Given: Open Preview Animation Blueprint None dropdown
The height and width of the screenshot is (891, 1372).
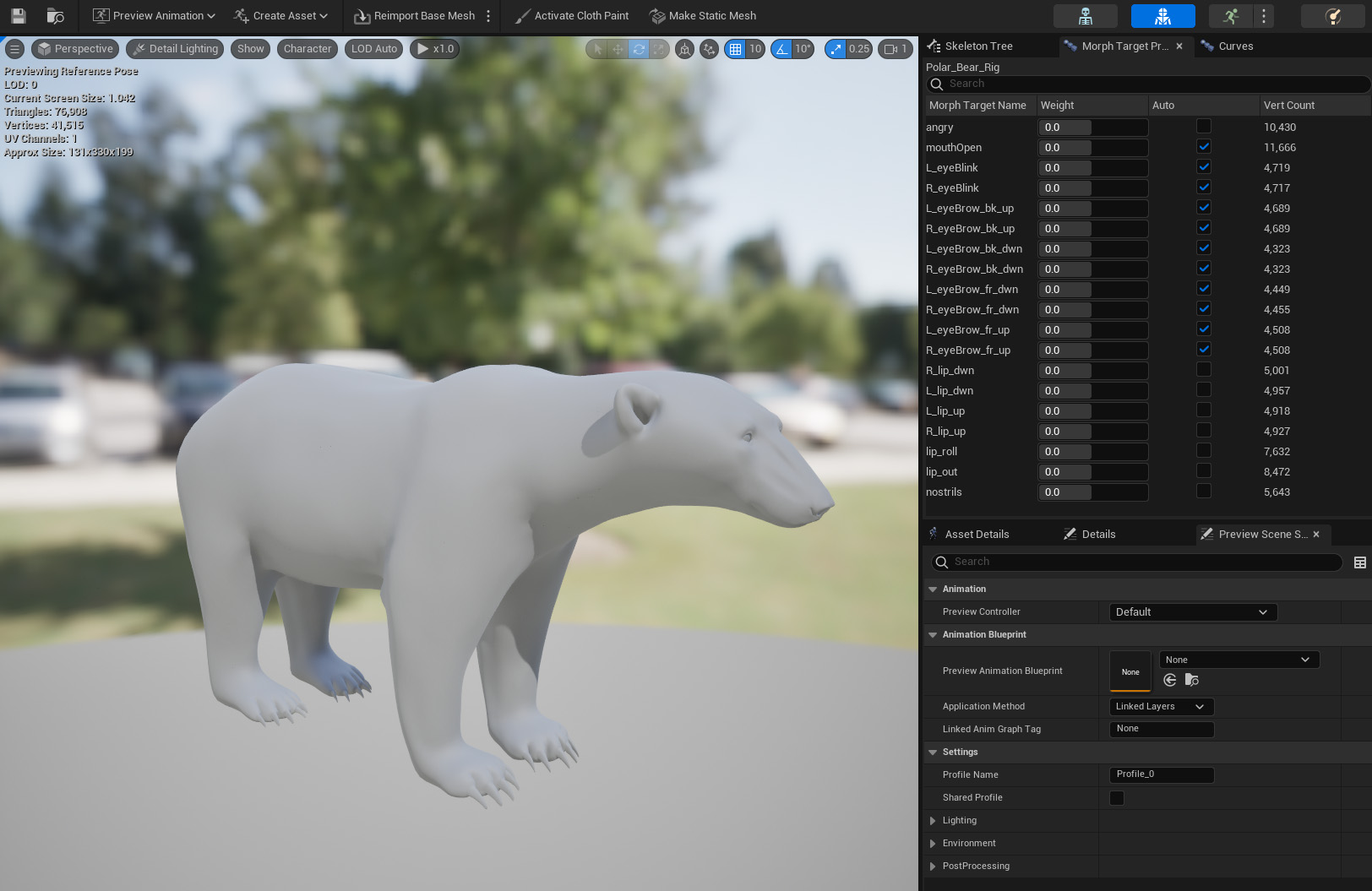Looking at the screenshot, I should pos(1239,660).
